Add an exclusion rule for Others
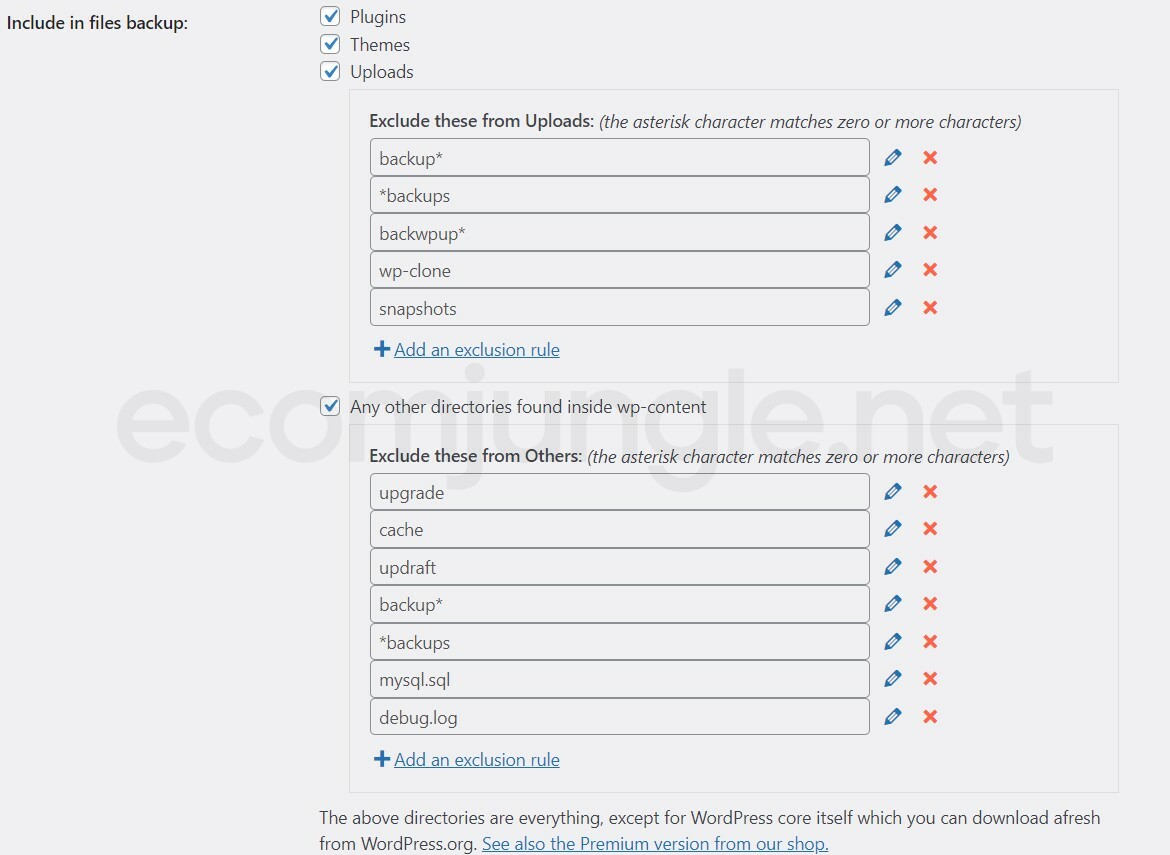1170x855 pixels. (x=476, y=760)
